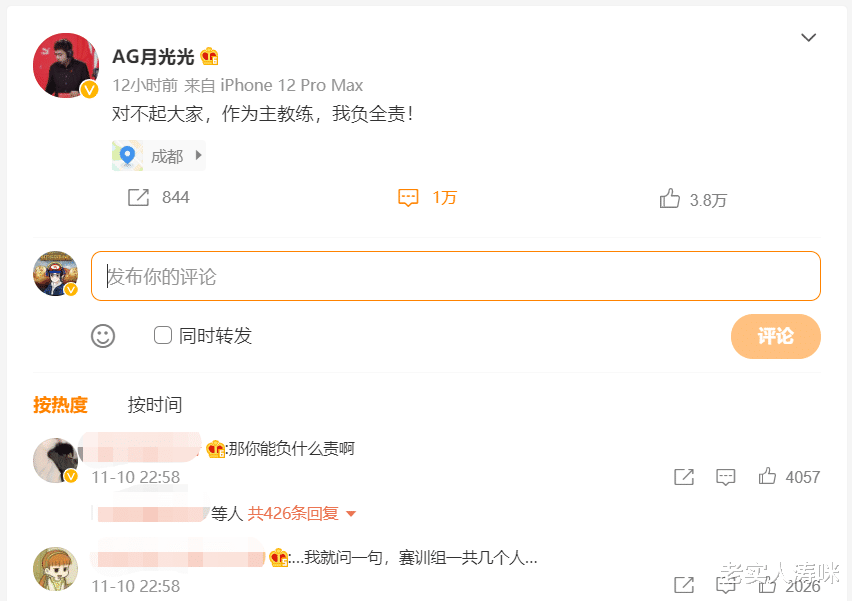
Task: Like the first comment with 4057 likes
Action: click(x=768, y=477)
